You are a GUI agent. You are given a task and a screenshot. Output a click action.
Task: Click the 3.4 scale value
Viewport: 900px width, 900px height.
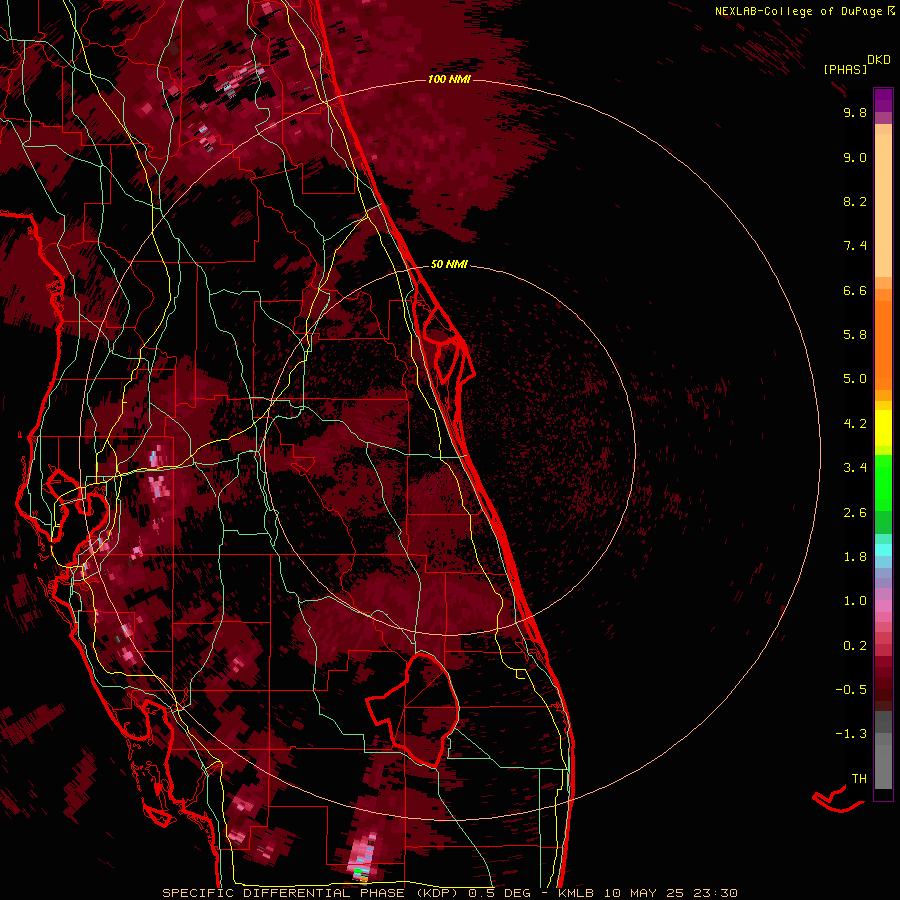click(855, 468)
